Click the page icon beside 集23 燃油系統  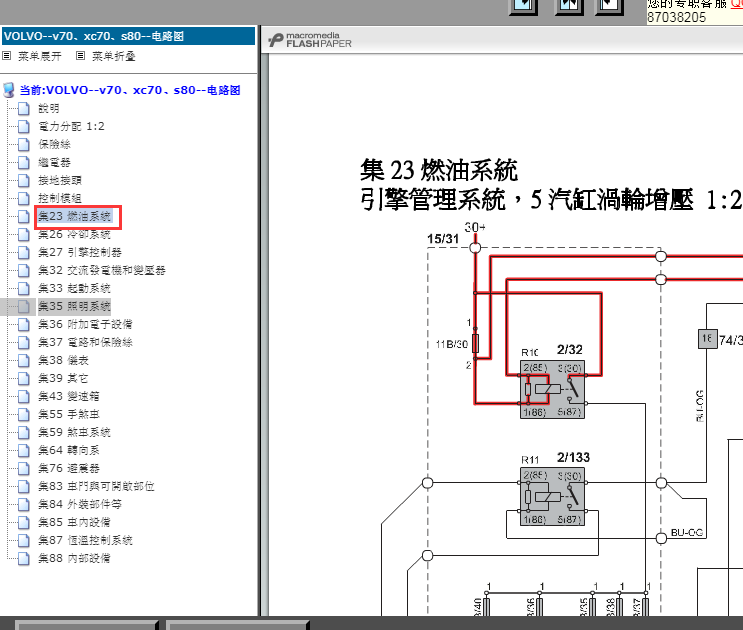(24, 216)
